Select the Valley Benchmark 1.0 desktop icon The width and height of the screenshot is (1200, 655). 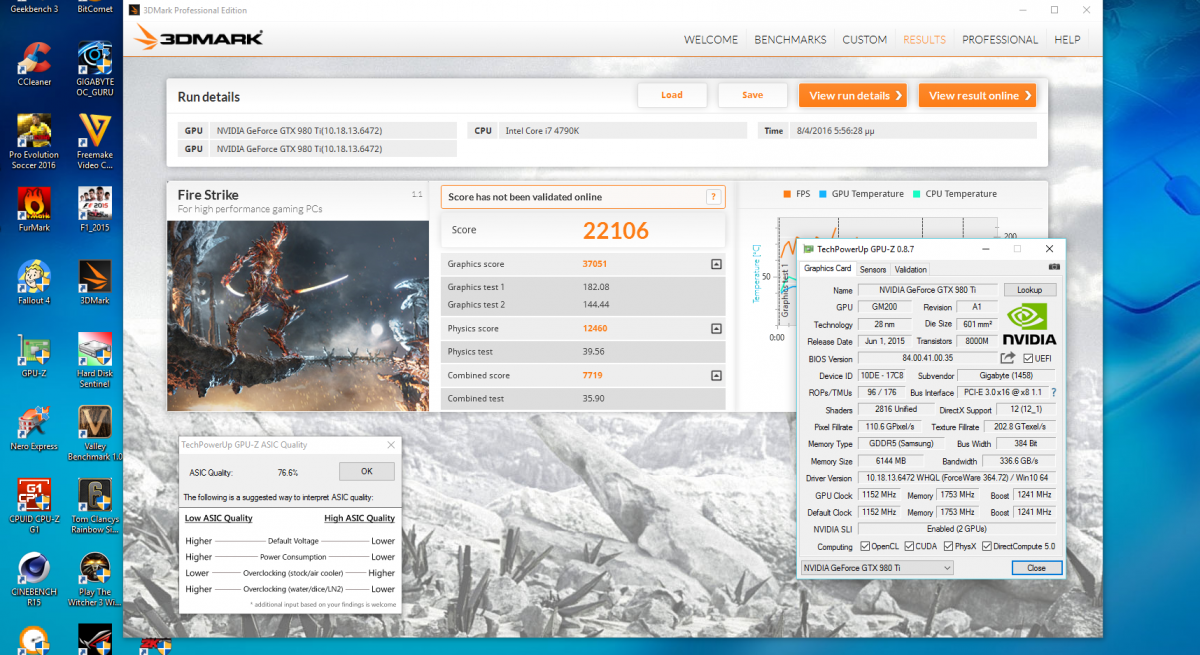(x=95, y=433)
